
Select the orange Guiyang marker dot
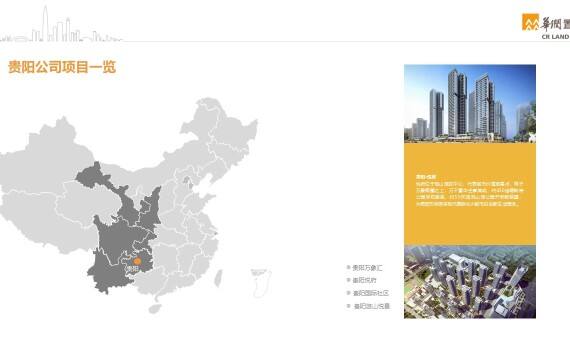point(137,261)
